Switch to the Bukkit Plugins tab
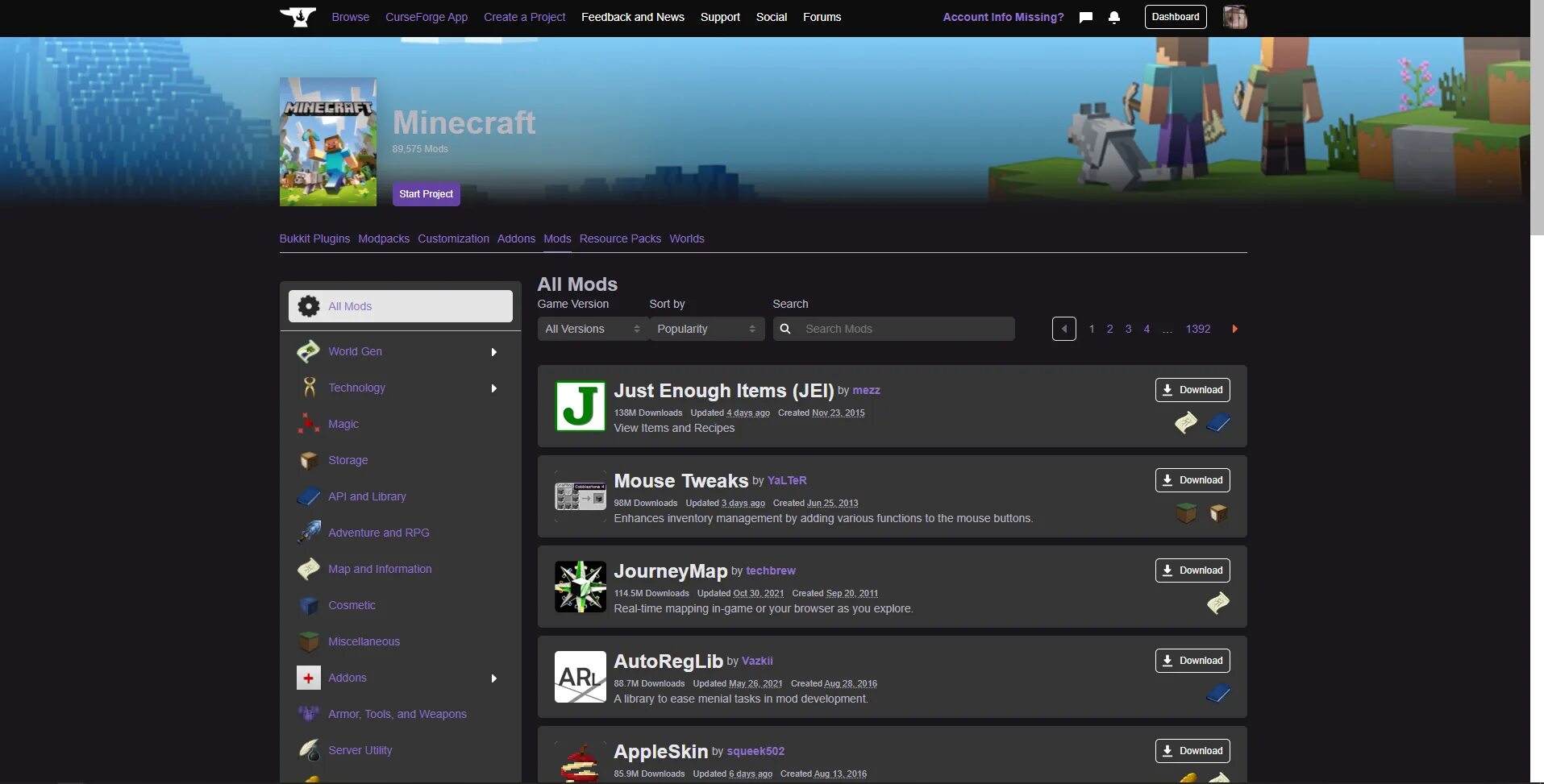This screenshot has height=784, width=1544. 314,239
